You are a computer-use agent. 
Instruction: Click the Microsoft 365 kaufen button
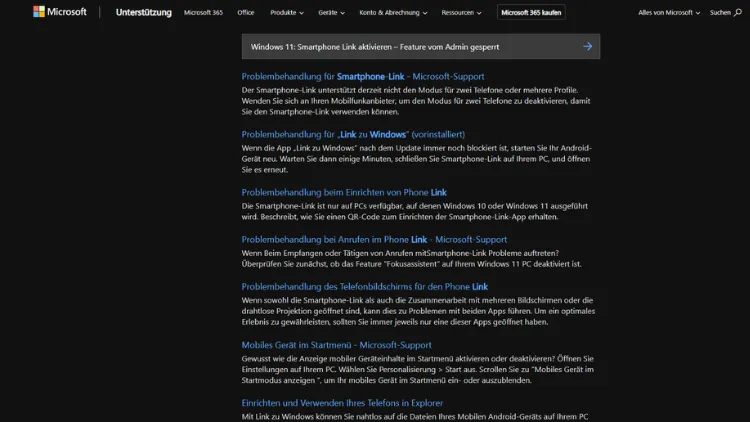coord(531,12)
